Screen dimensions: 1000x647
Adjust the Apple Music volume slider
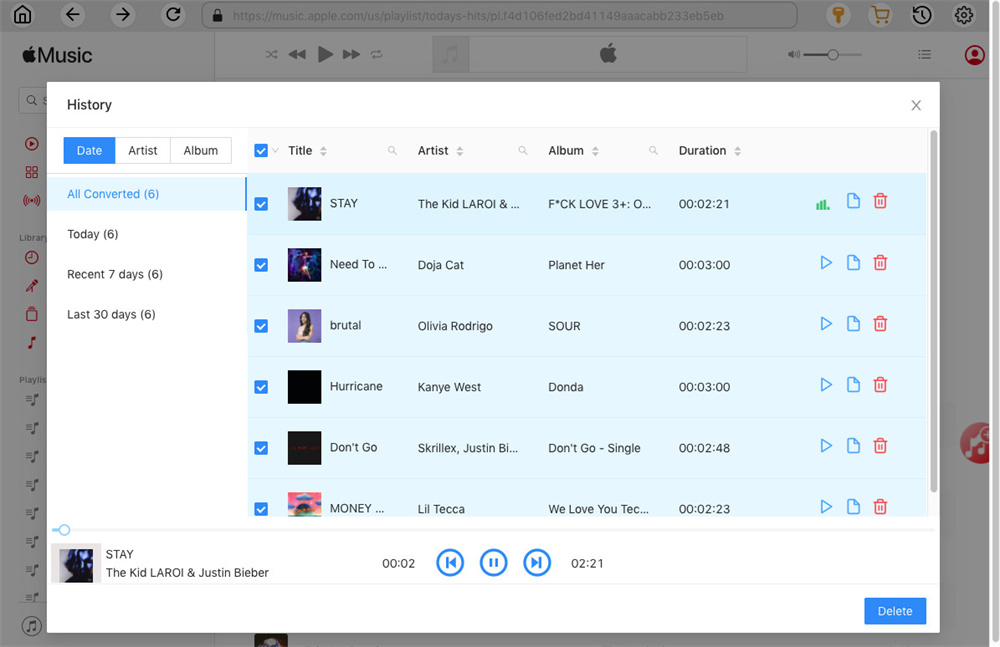click(832, 55)
